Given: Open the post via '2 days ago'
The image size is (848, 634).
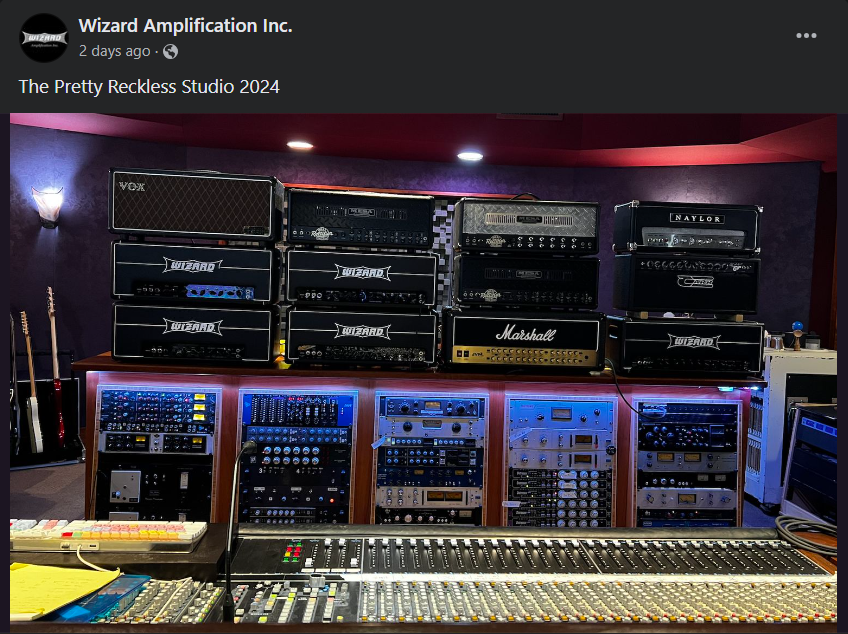Looking at the screenshot, I should pos(115,51).
